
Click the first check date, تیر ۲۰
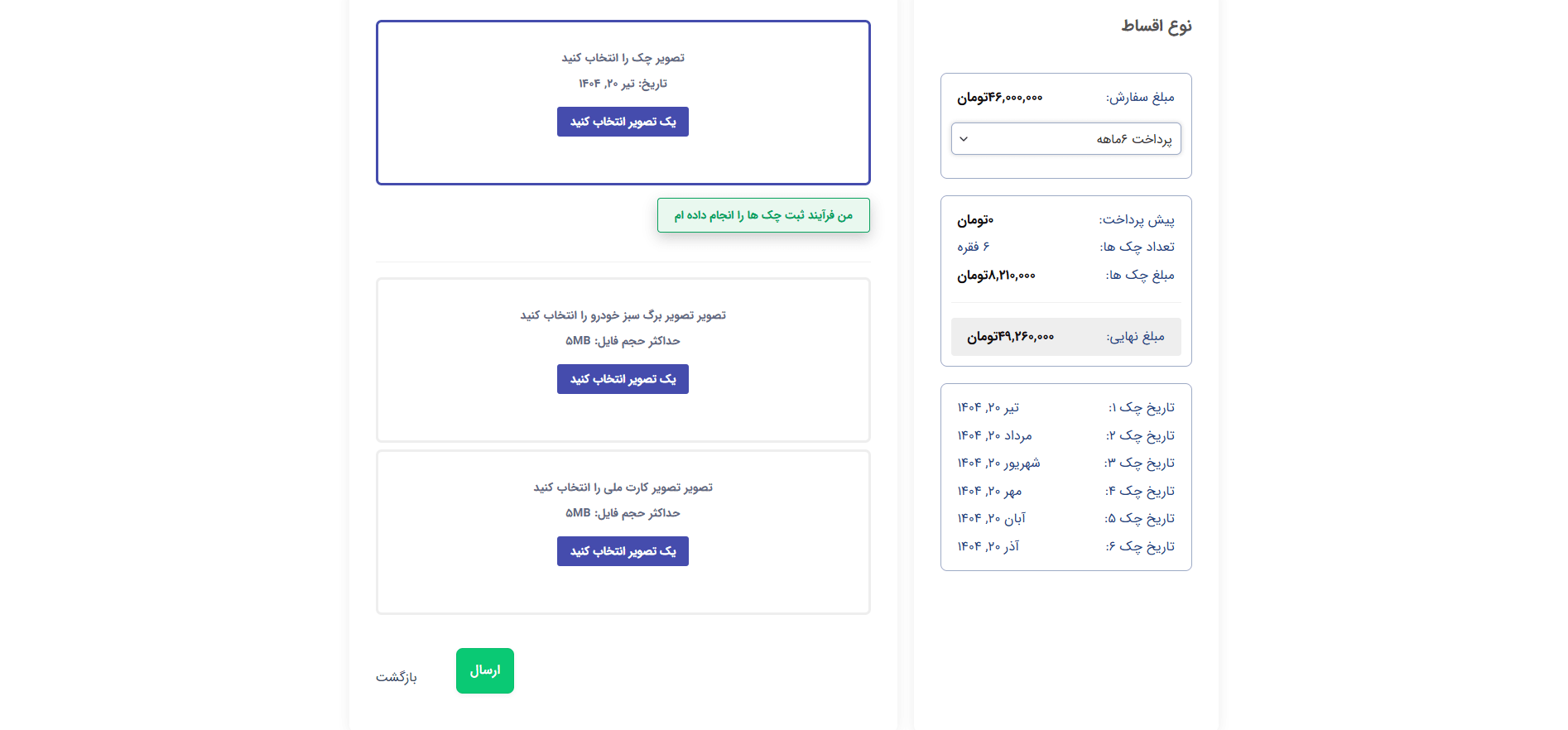tap(988, 407)
